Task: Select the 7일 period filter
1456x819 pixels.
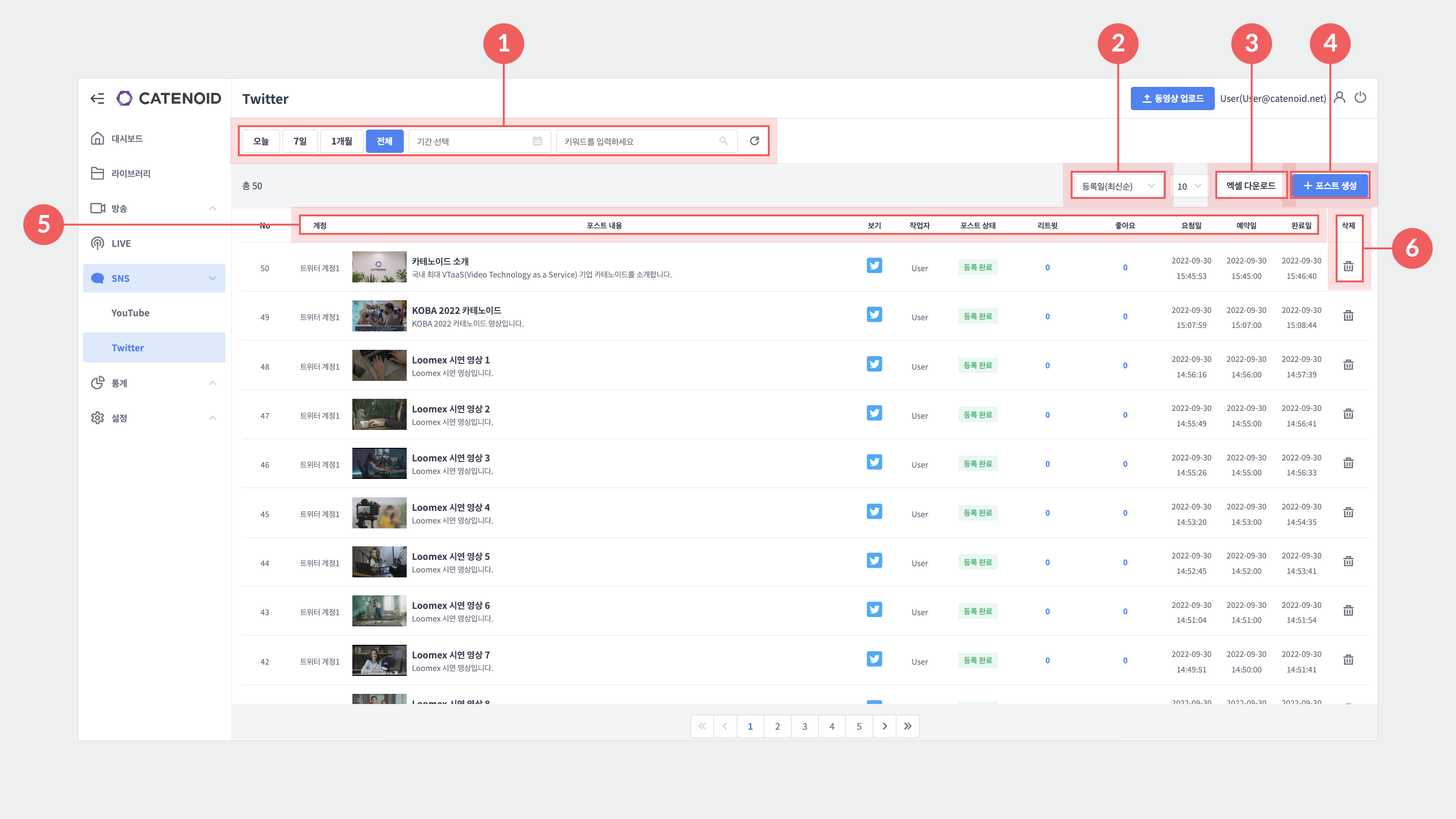Action: pos(299,141)
